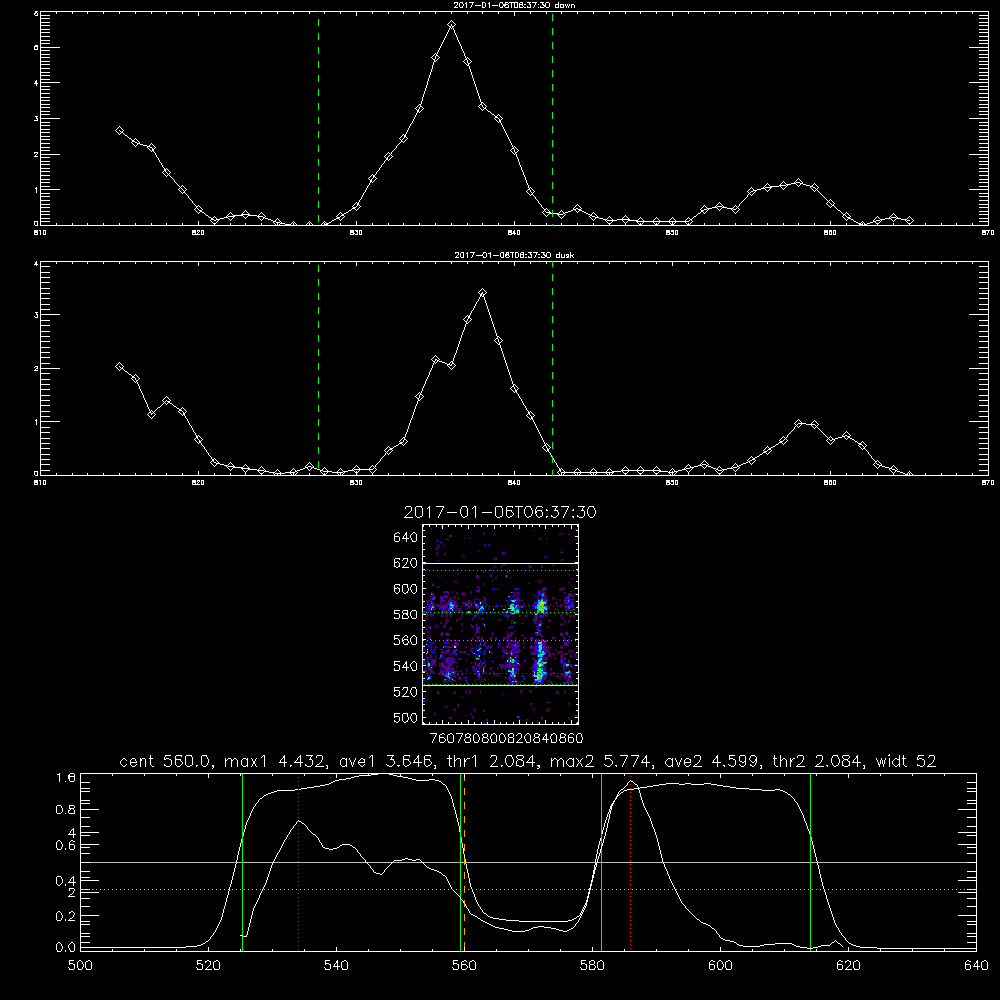The image size is (1000, 1000).
Task: Click the orange dashed center line in bottom plot
Action: (464, 862)
